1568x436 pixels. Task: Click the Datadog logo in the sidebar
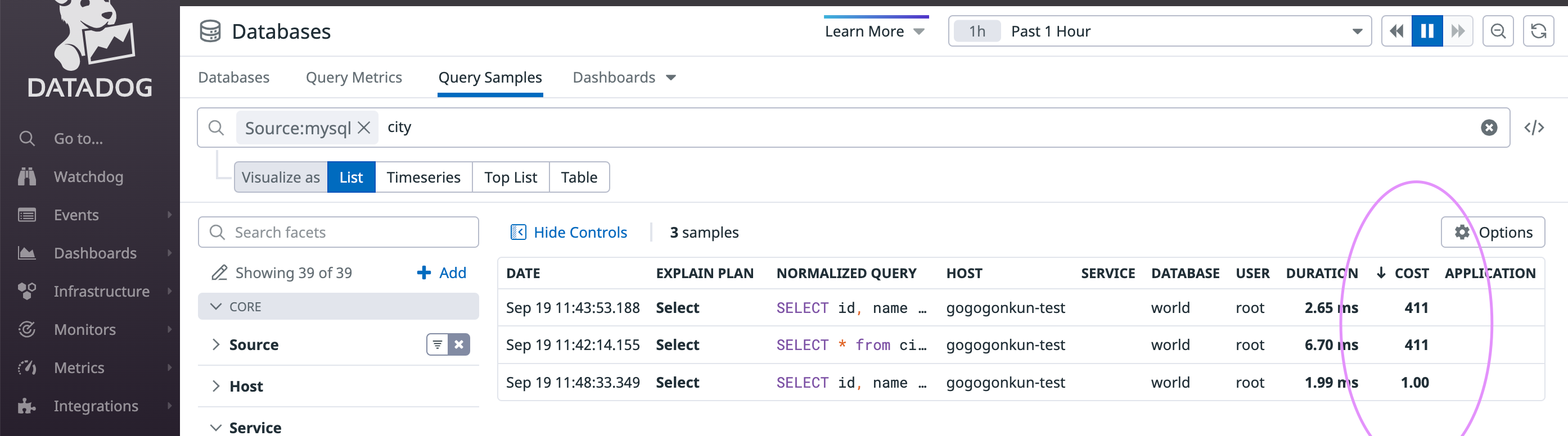click(x=90, y=49)
